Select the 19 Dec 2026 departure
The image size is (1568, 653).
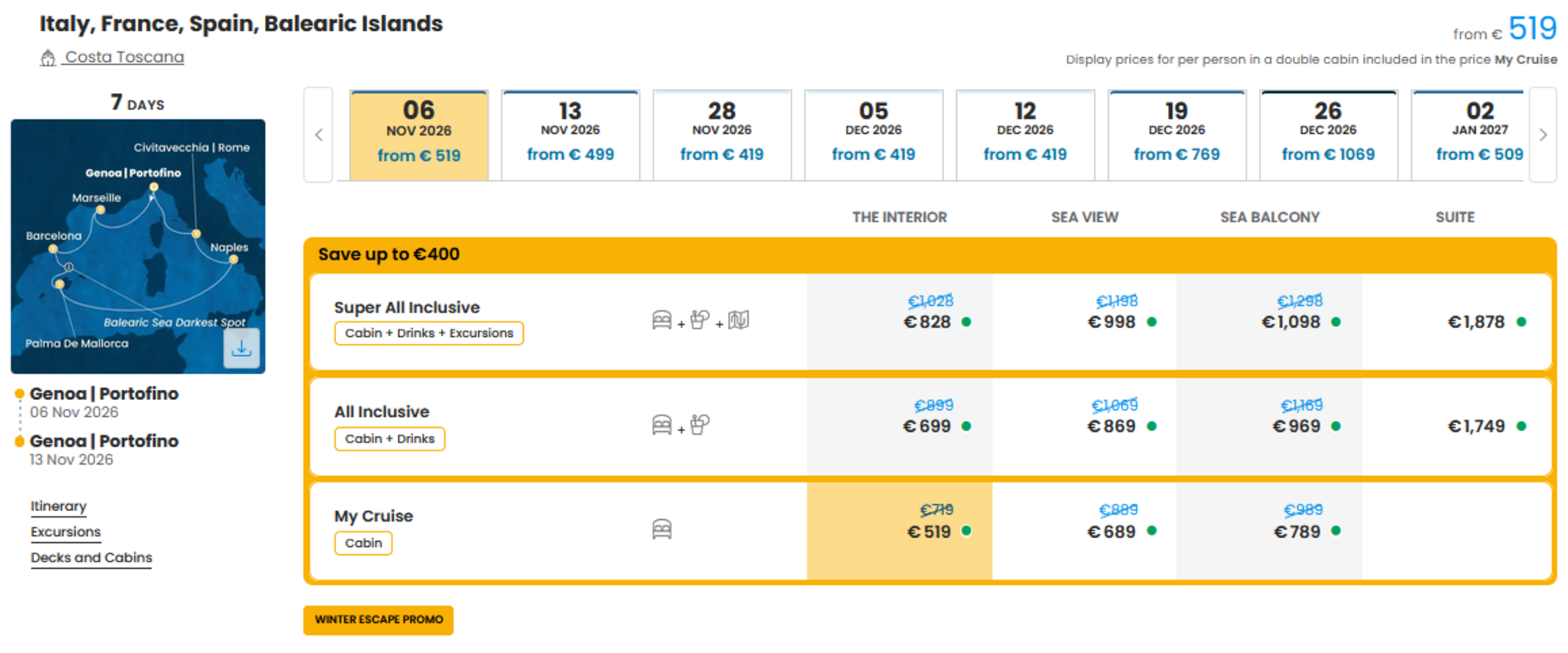coord(1176,135)
